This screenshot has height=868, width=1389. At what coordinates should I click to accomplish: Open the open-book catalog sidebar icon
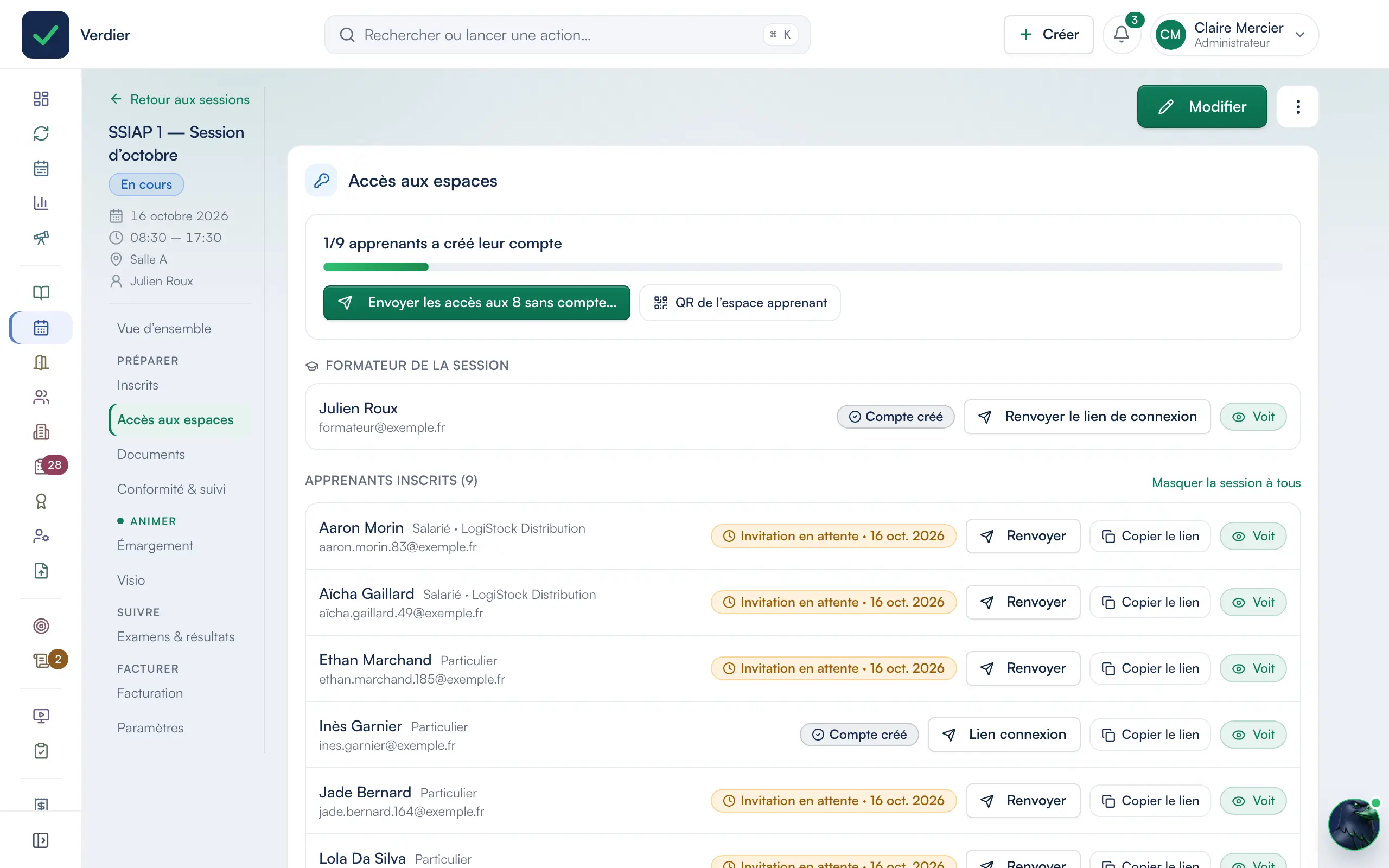[41, 293]
